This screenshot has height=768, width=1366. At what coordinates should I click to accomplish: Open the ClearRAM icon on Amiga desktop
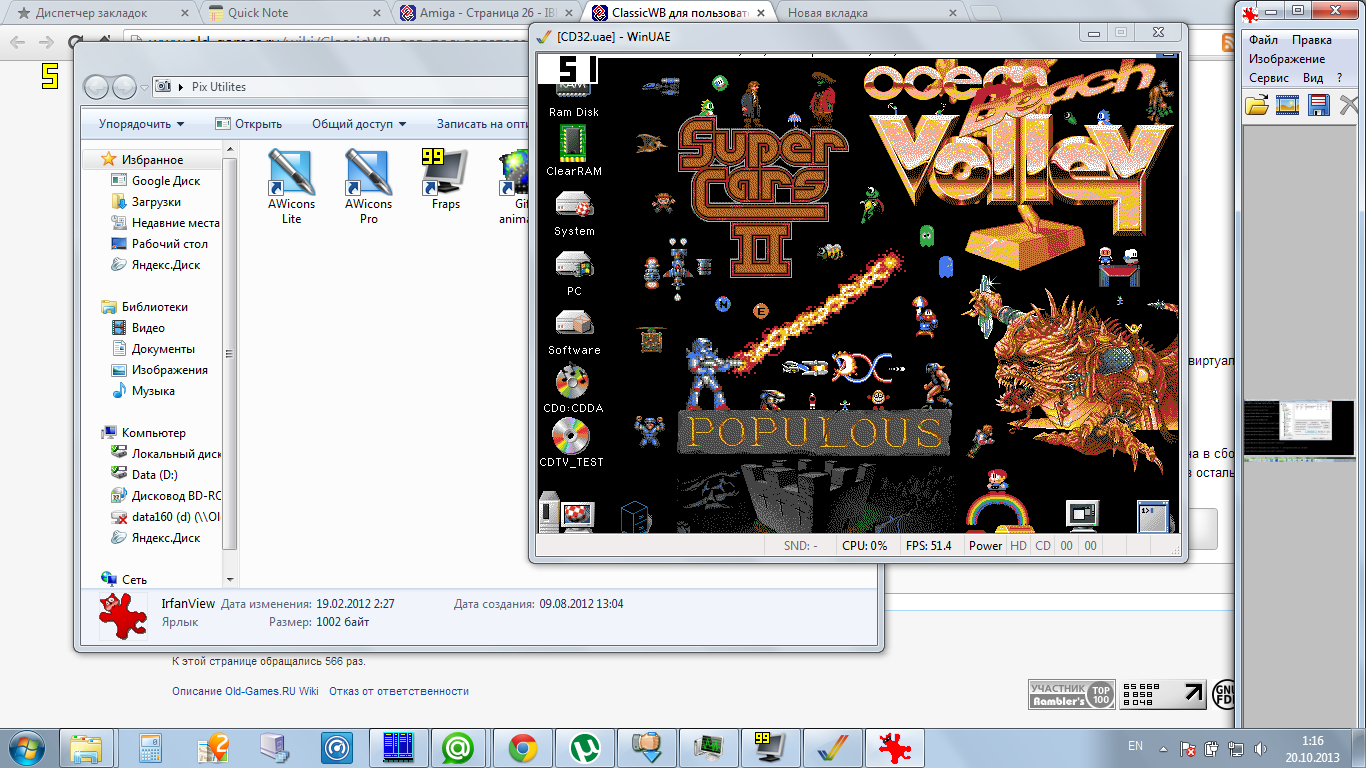coord(574,153)
